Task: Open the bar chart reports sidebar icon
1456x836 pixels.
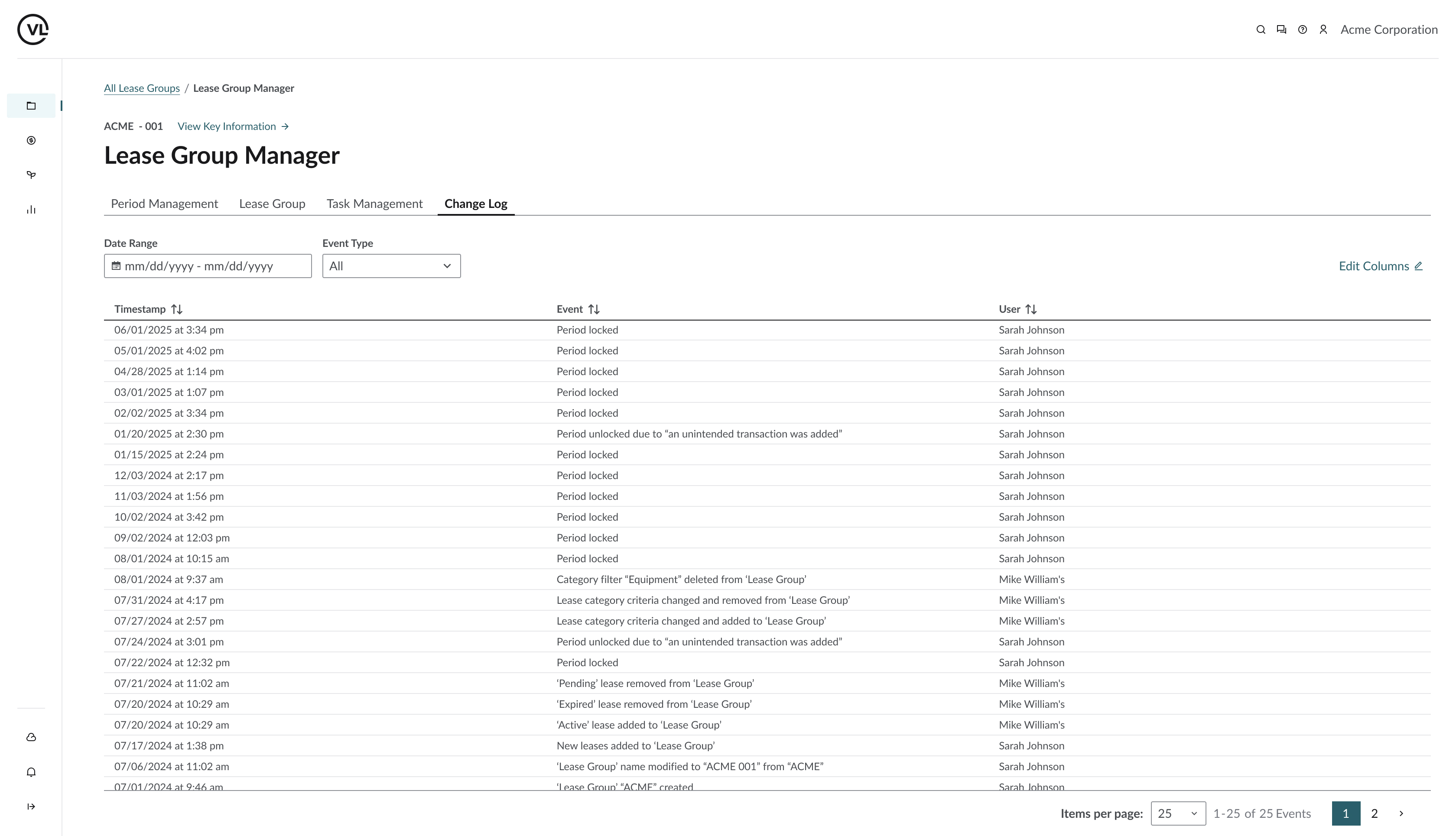Action: click(31, 210)
